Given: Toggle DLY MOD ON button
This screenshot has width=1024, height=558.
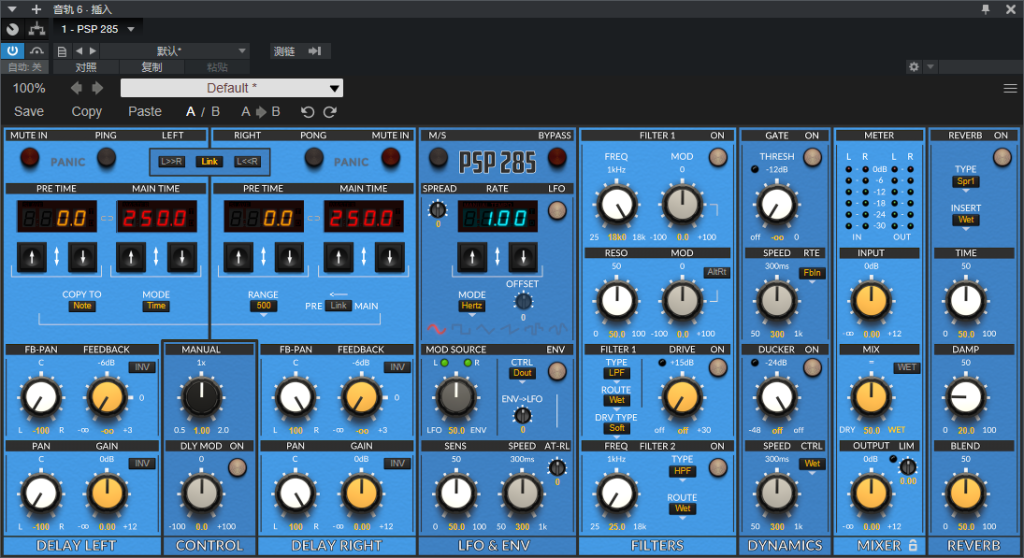Looking at the screenshot, I should tap(237, 467).
